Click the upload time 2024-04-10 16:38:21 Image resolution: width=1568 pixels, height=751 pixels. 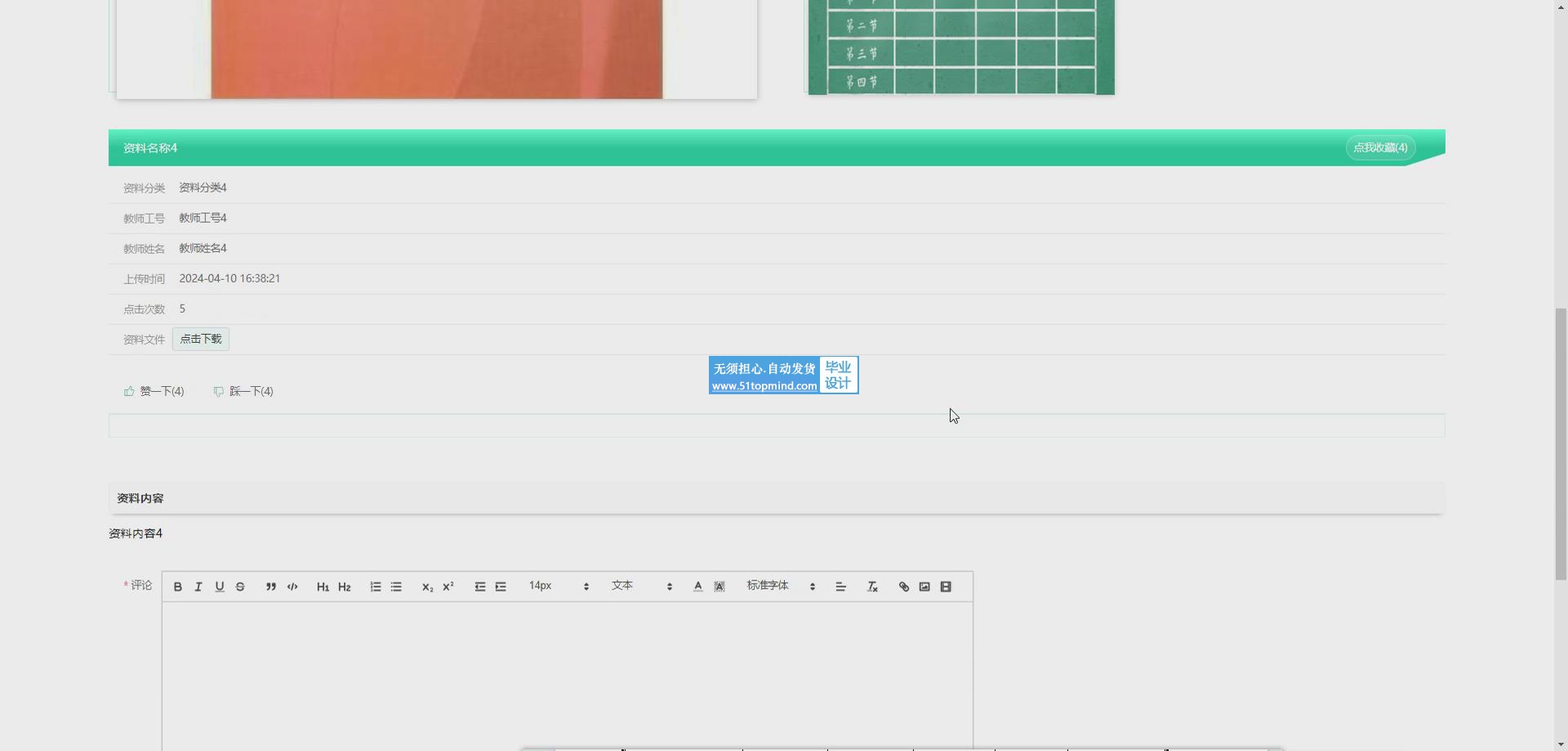pyautogui.click(x=229, y=278)
